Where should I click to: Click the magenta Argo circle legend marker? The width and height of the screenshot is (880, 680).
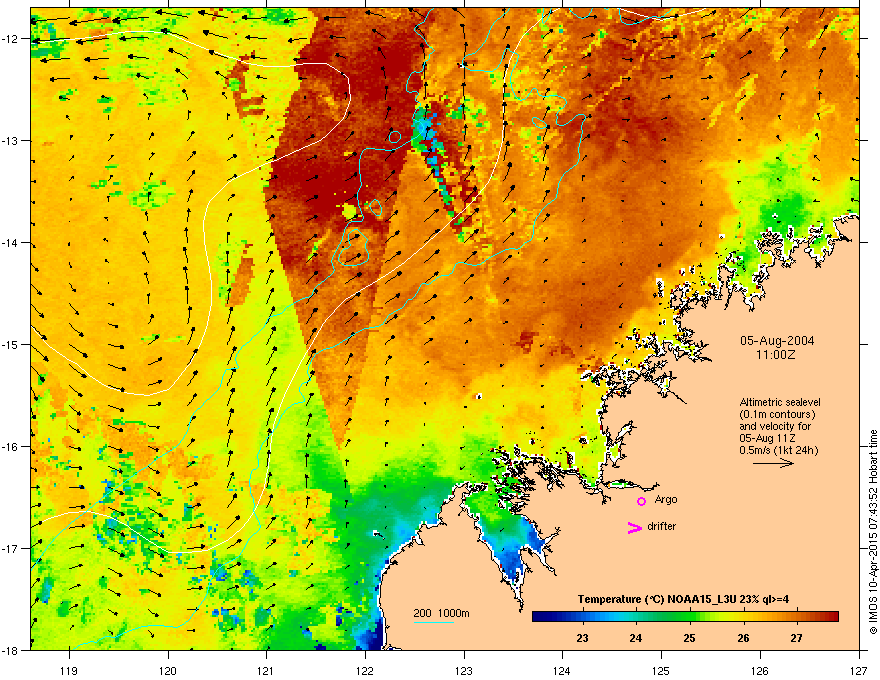click(641, 501)
